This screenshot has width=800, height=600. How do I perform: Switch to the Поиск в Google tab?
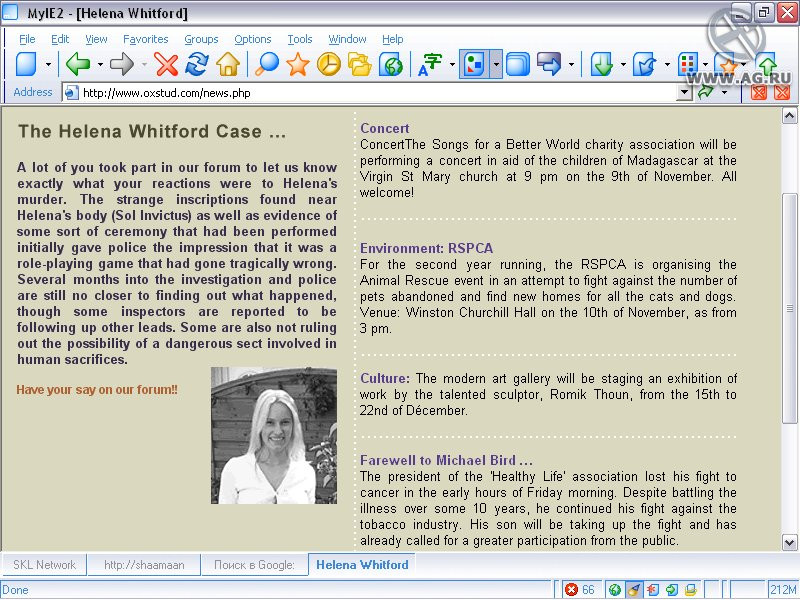pos(254,565)
